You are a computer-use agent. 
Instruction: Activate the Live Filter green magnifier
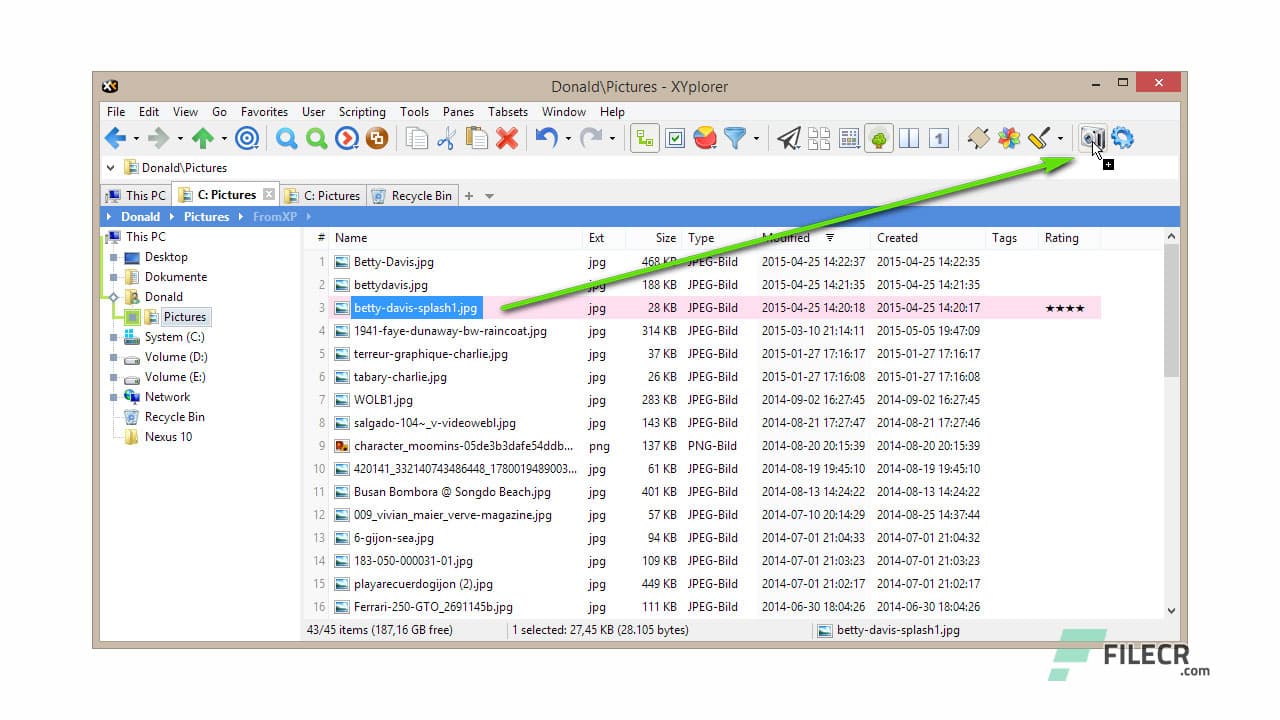[317, 139]
